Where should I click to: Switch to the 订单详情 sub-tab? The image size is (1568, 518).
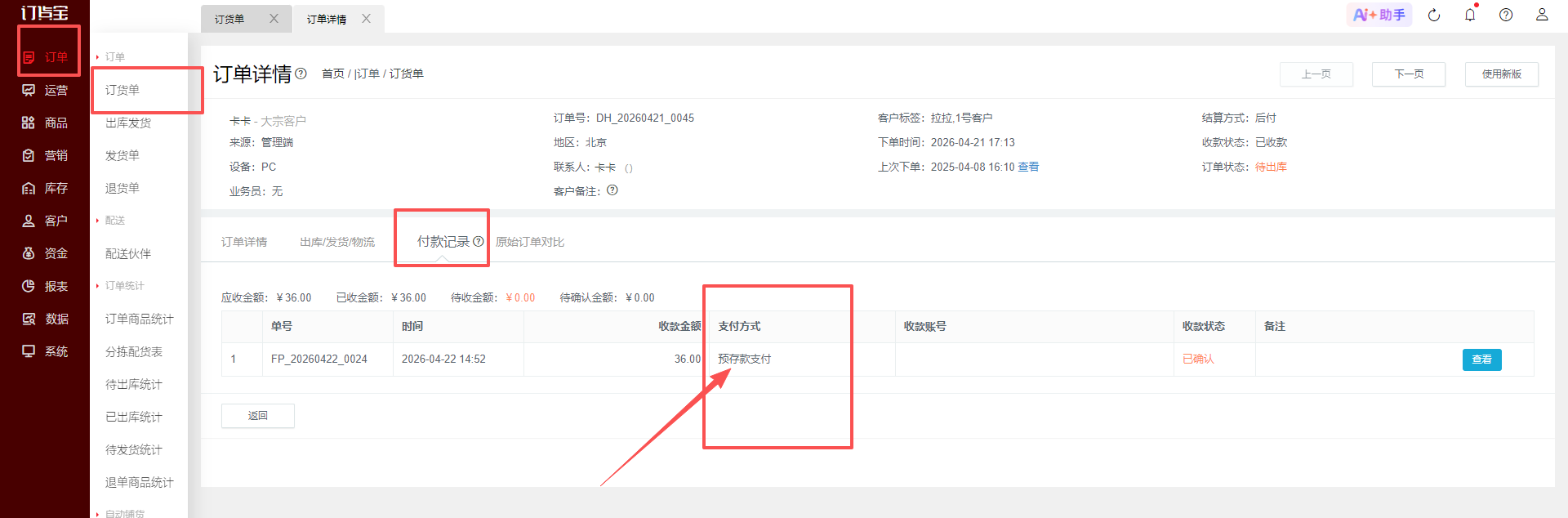click(244, 242)
